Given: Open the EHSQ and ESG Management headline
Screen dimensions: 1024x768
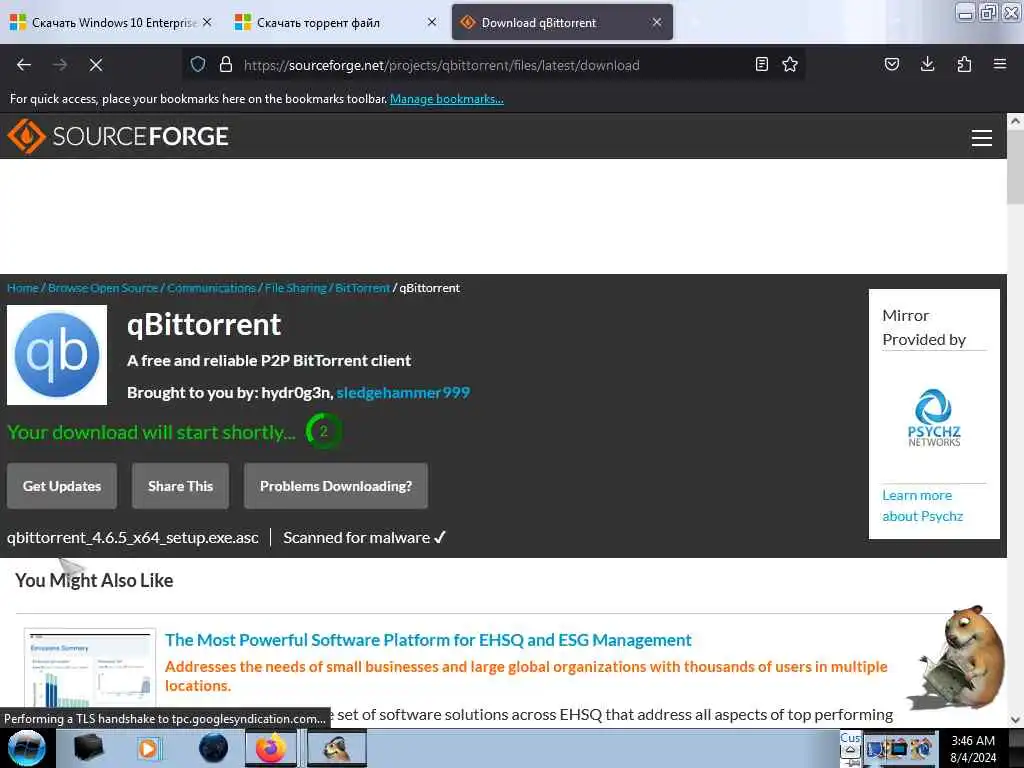Looking at the screenshot, I should pyautogui.click(x=428, y=640).
